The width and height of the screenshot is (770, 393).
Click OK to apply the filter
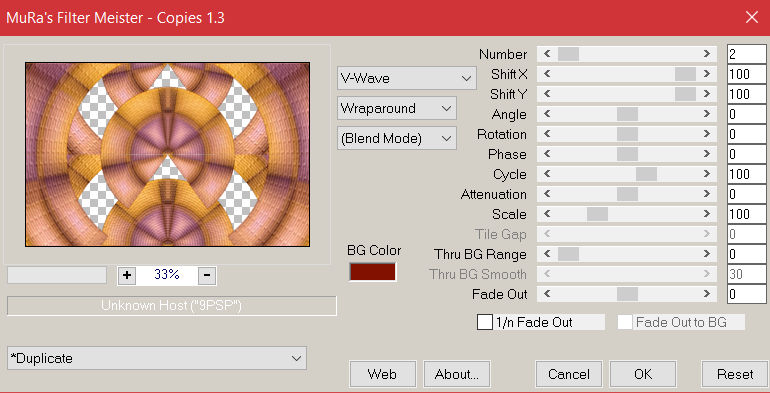pos(643,374)
